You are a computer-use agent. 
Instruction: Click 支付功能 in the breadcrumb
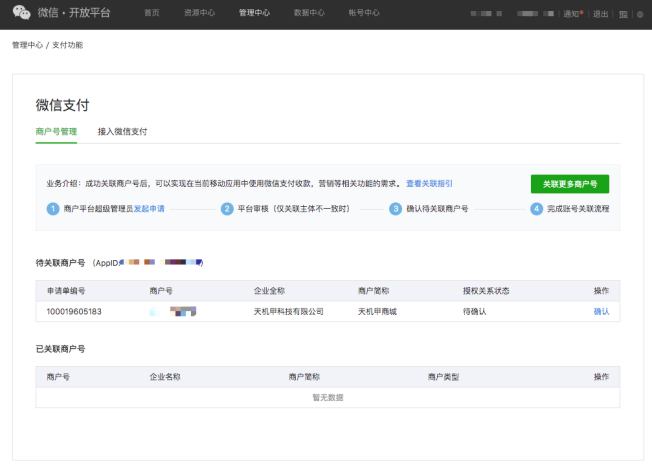click(x=67, y=45)
